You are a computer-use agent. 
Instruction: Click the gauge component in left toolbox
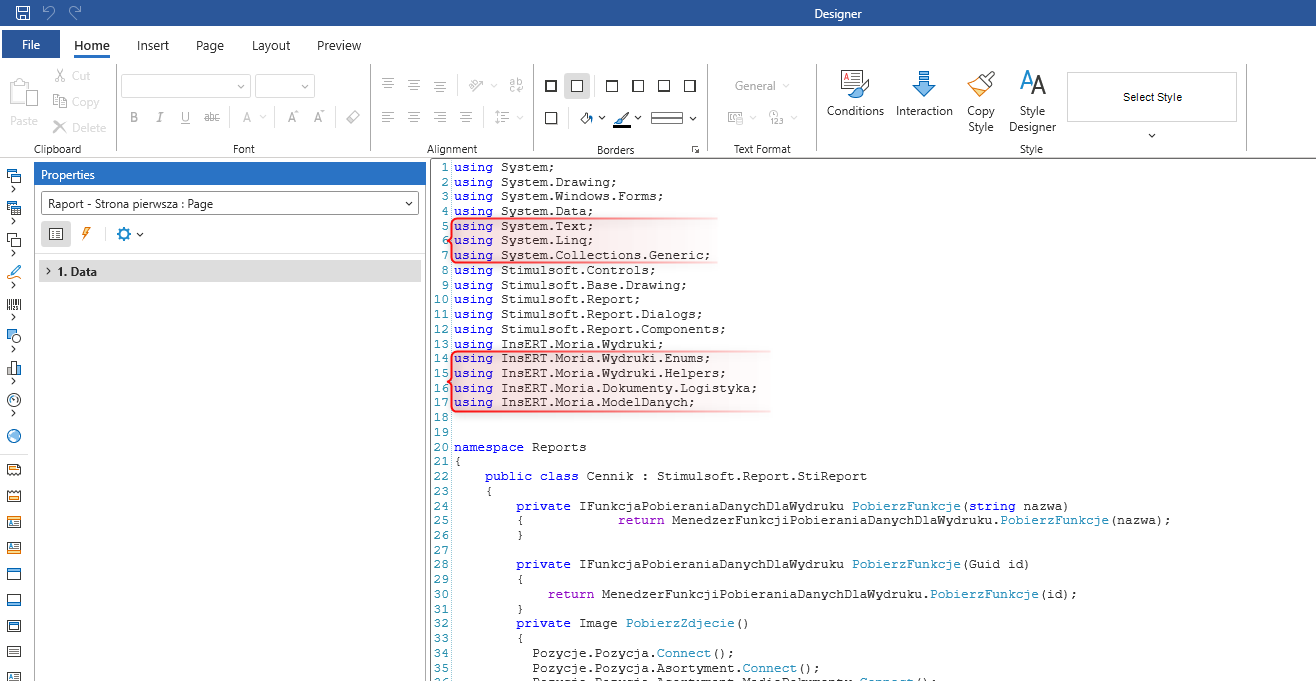point(14,400)
